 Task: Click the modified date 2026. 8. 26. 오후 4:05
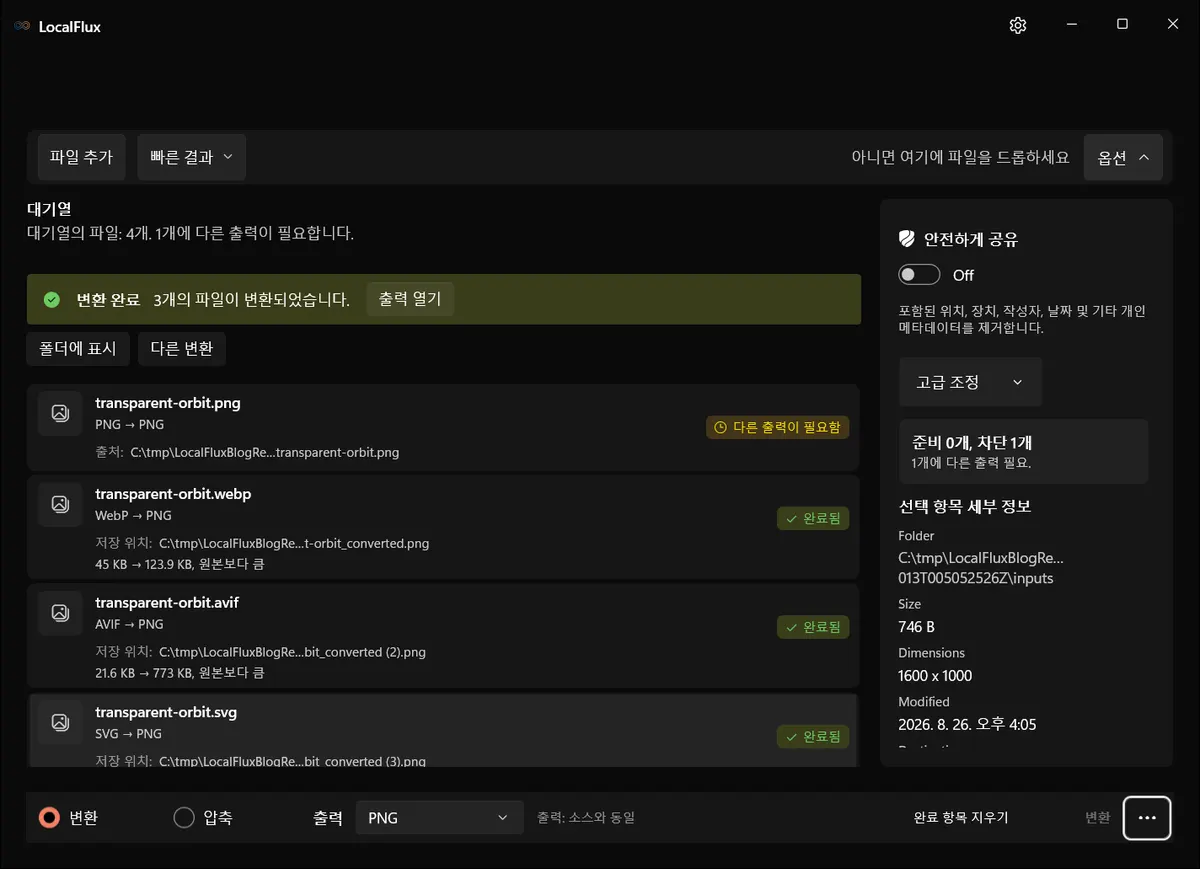click(967, 725)
